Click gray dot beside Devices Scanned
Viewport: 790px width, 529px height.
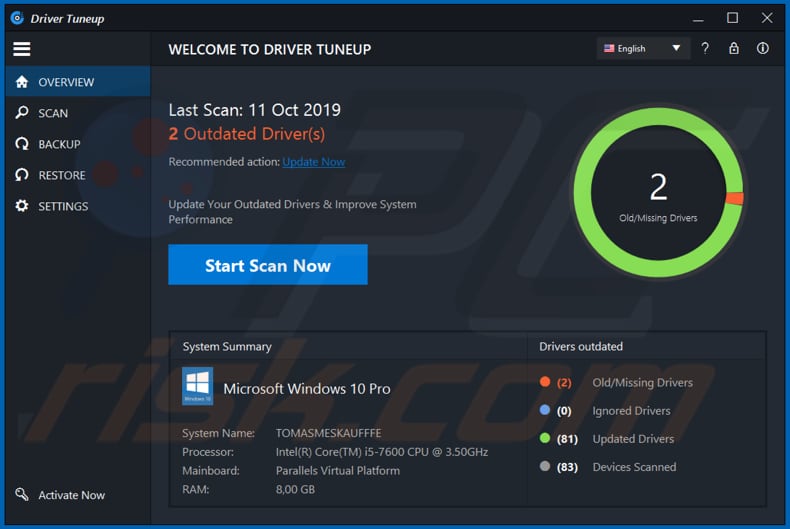click(545, 466)
